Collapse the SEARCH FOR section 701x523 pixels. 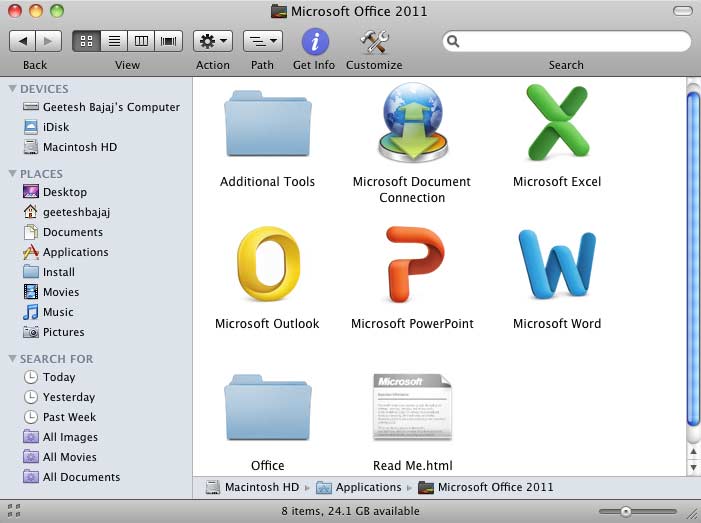tap(13, 359)
